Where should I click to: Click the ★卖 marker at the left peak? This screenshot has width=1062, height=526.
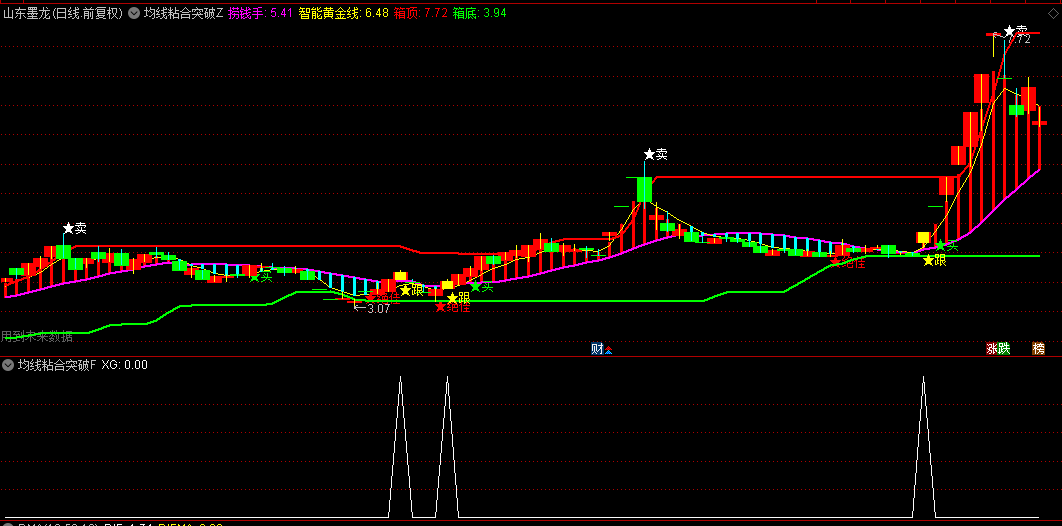pos(75,228)
